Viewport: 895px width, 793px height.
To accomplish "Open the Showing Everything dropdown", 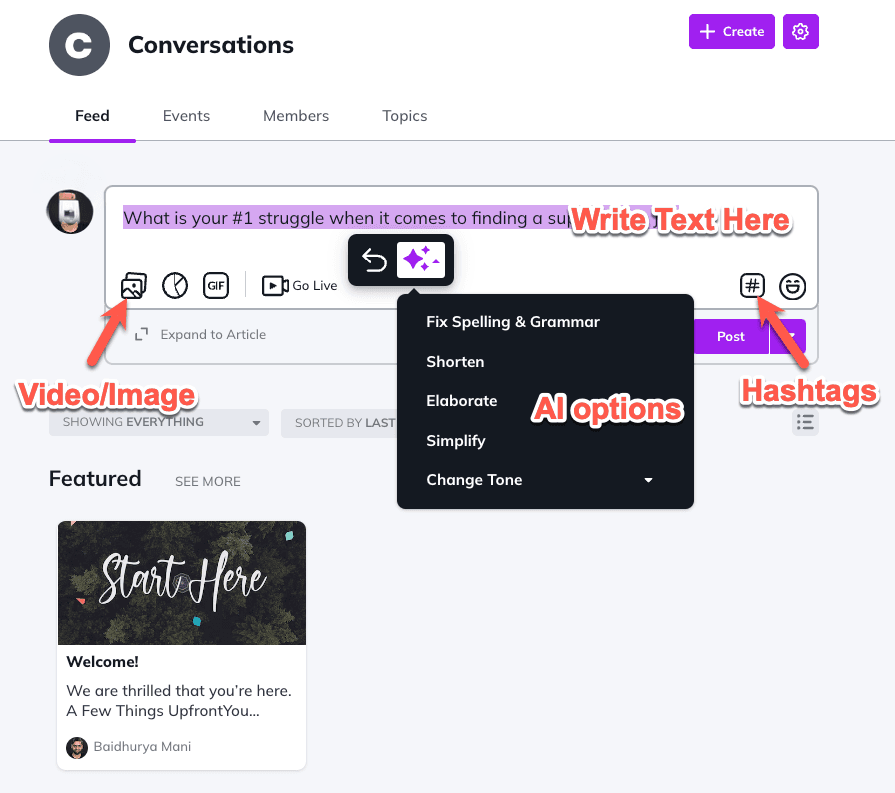I will click(159, 422).
